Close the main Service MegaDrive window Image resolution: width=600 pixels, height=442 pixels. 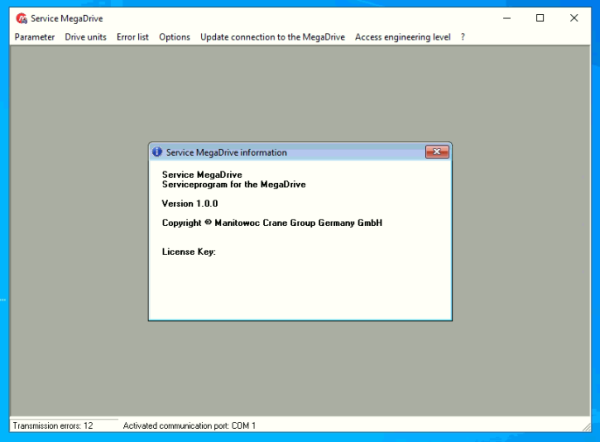click(574, 18)
